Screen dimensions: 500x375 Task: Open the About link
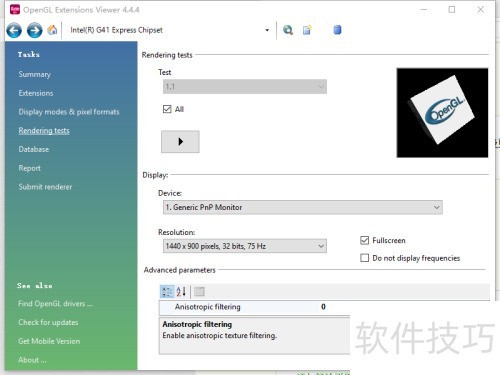pos(32,360)
